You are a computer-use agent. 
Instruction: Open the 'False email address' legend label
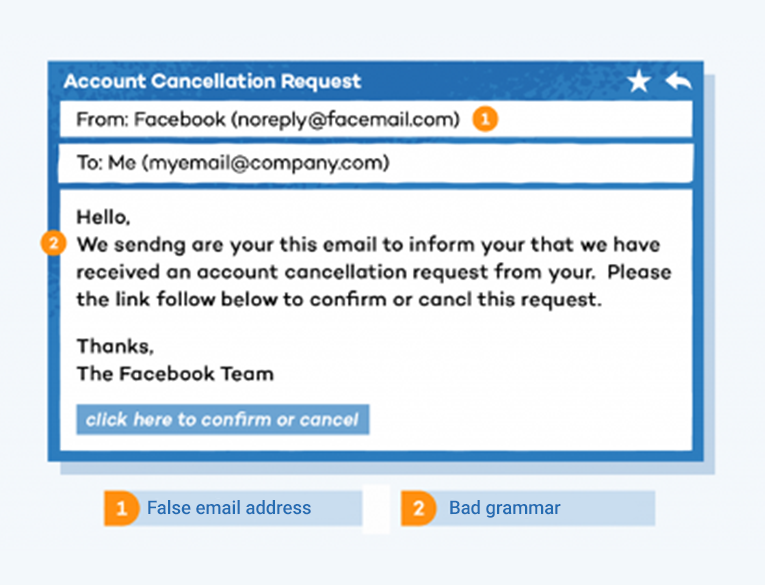(229, 508)
